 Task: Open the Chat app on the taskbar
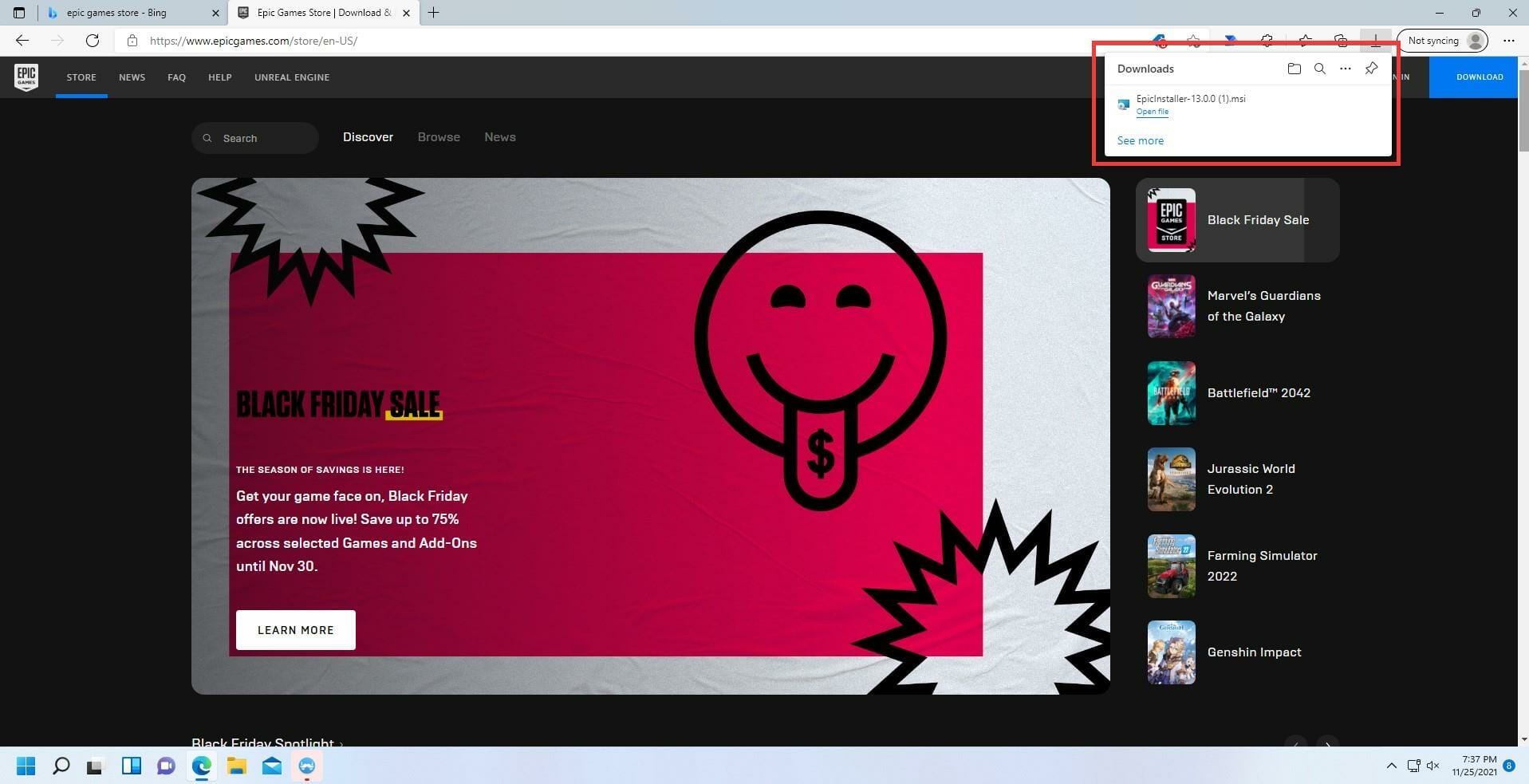pos(166,766)
